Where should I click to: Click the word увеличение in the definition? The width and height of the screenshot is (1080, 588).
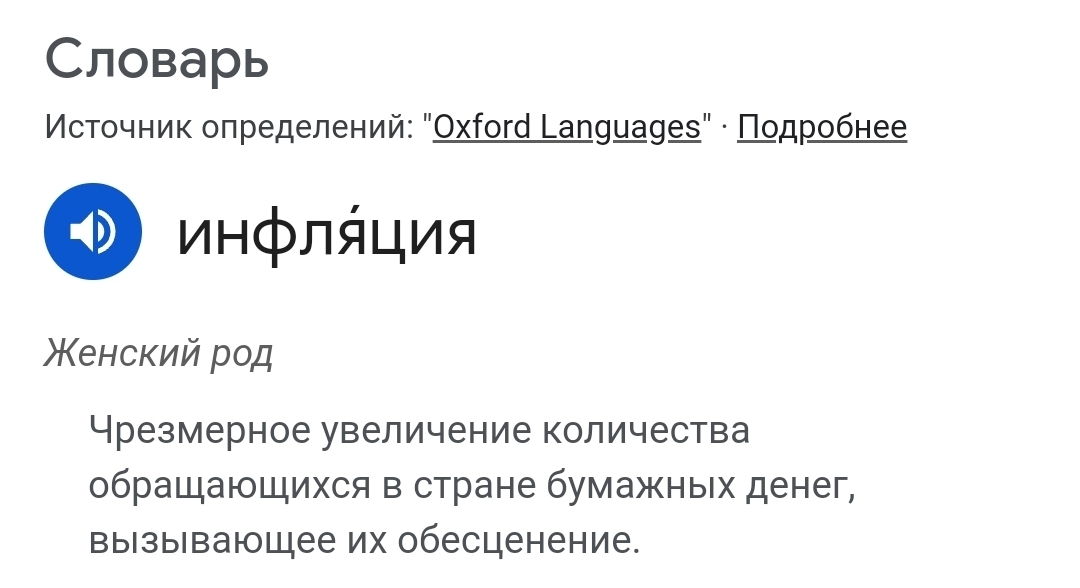click(x=424, y=431)
